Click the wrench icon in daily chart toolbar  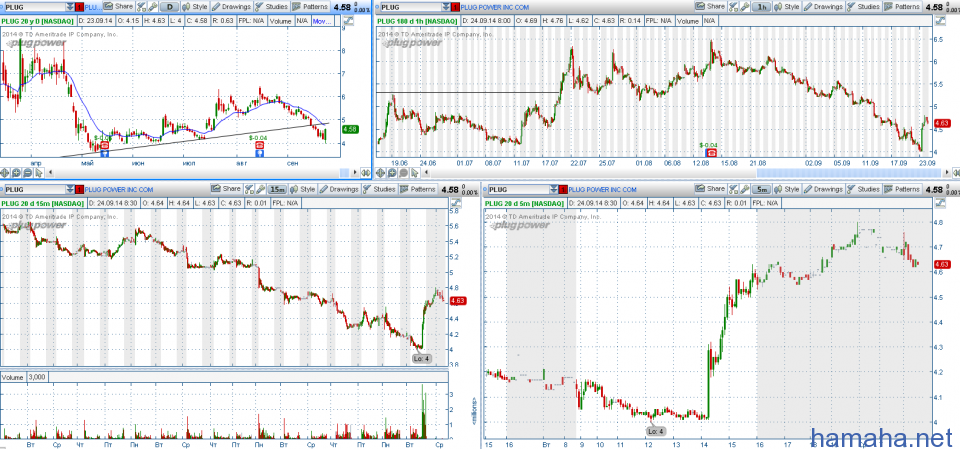point(152,7)
